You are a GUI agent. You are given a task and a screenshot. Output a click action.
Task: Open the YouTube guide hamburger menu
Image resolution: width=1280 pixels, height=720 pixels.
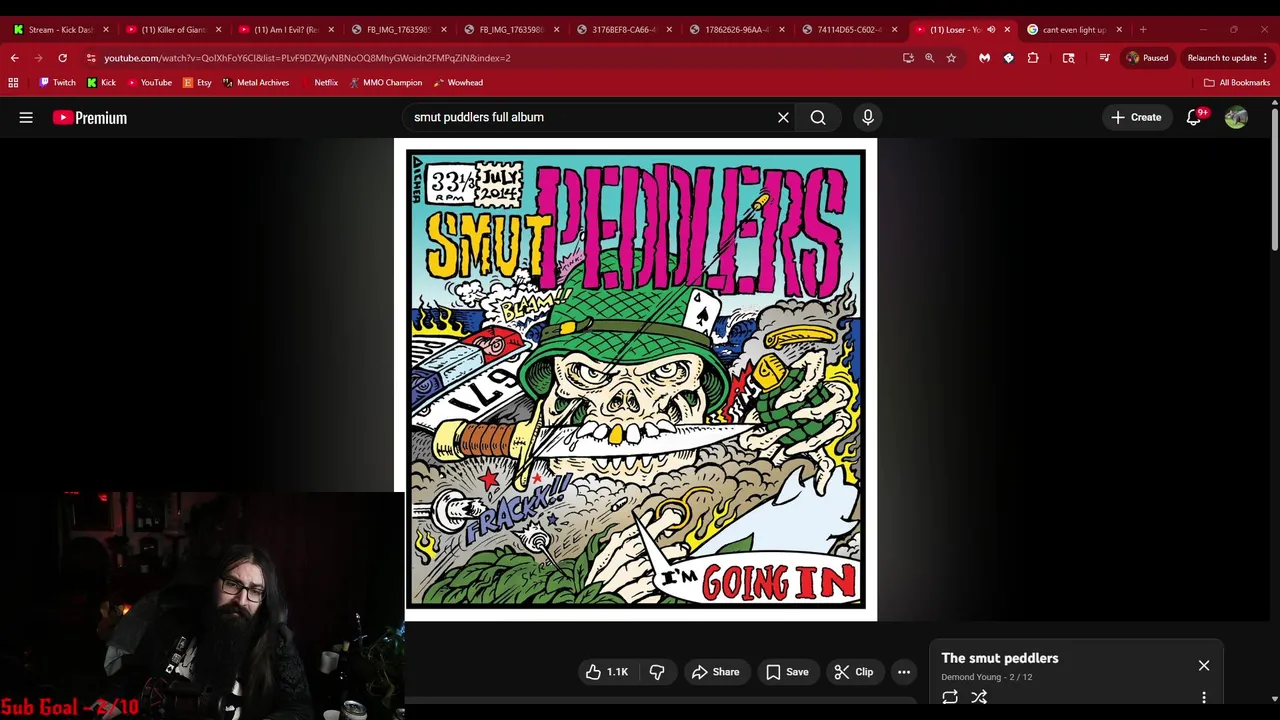pos(26,117)
